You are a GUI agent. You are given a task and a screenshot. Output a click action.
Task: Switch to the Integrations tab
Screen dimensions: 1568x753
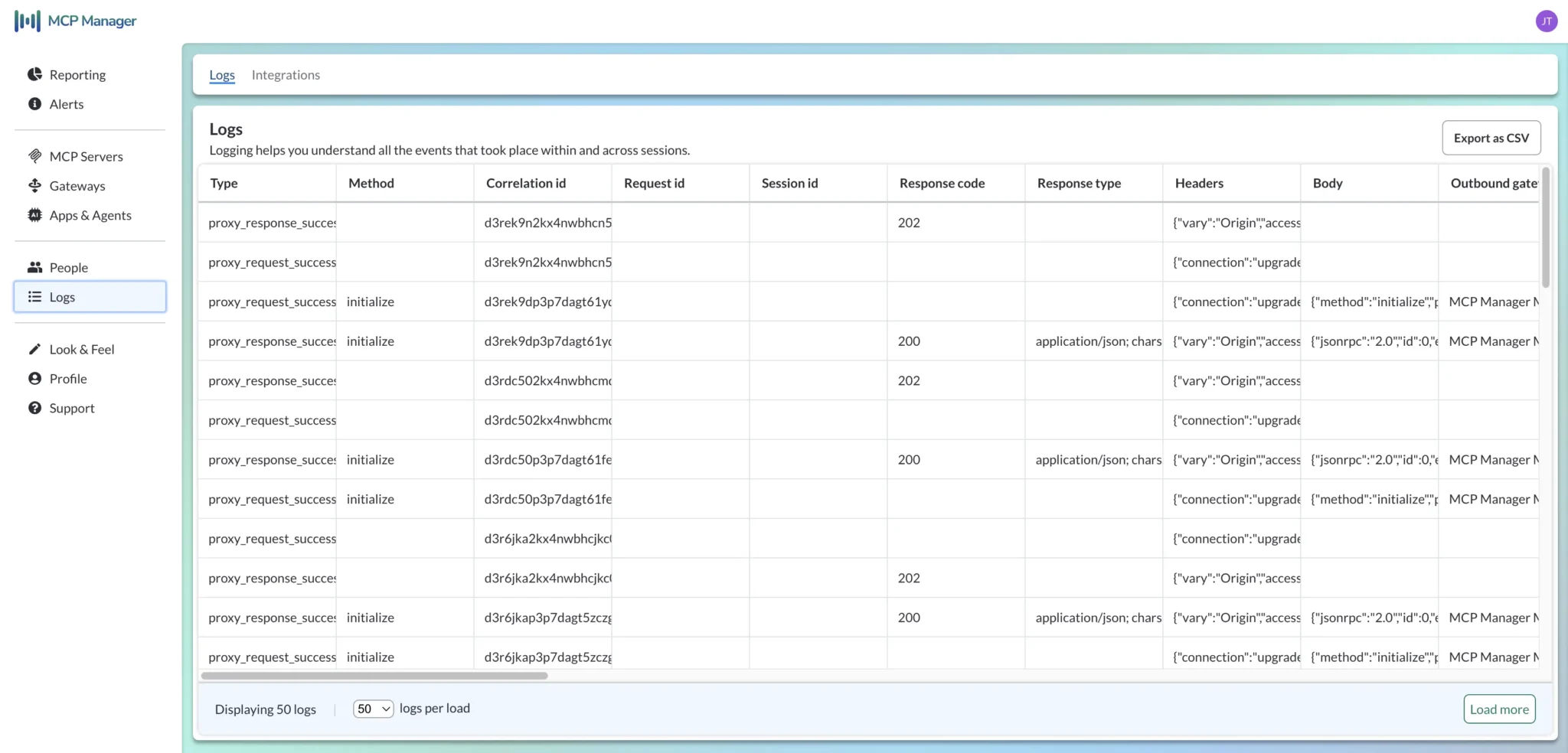[x=286, y=75]
